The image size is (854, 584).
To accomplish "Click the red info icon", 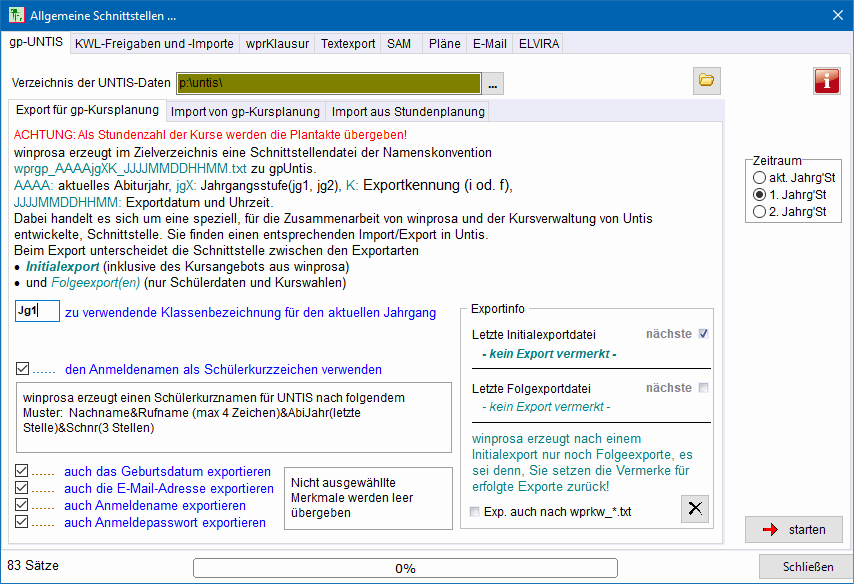I will point(826,81).
